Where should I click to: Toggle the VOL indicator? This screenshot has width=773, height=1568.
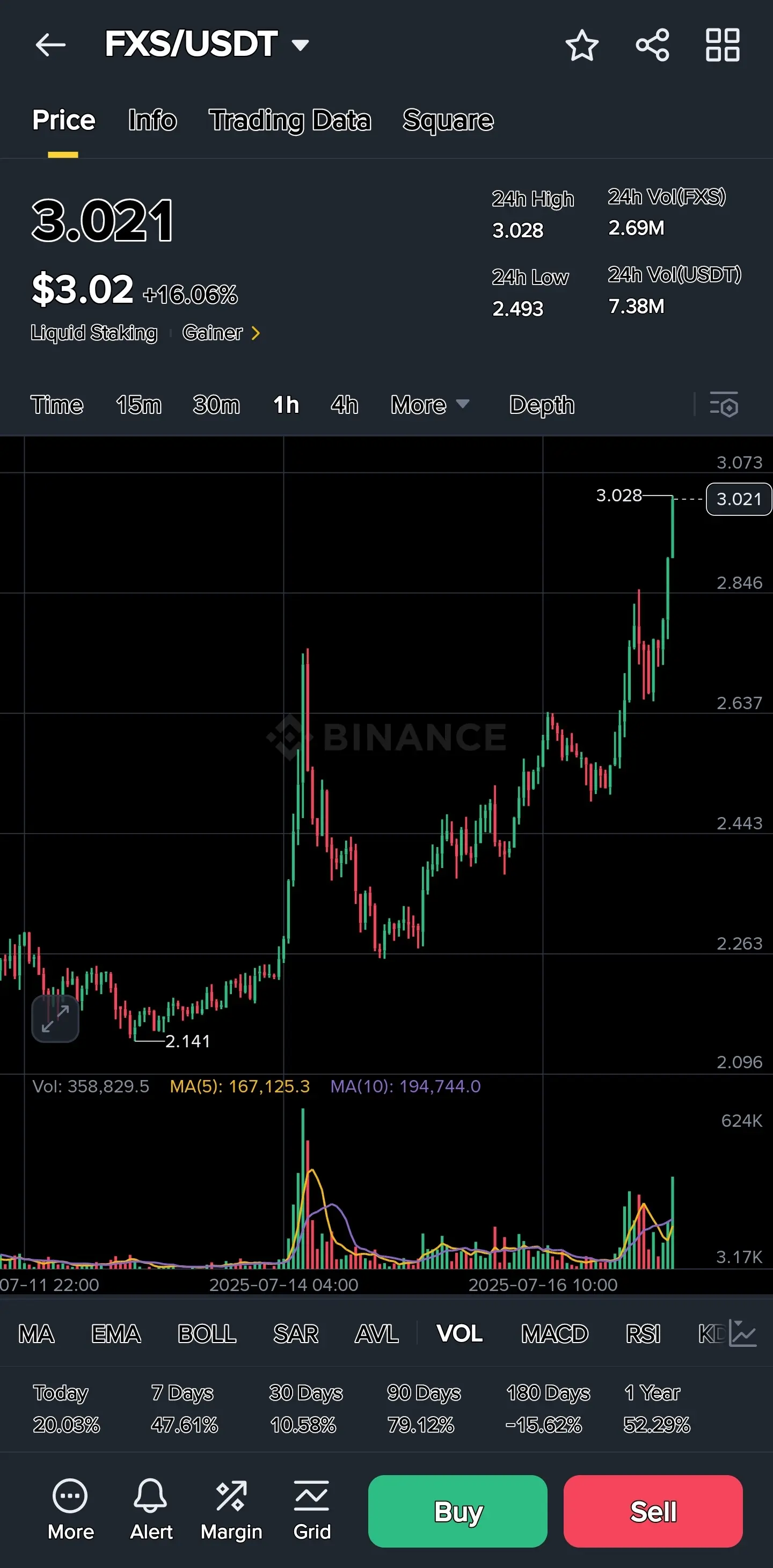460,1333
